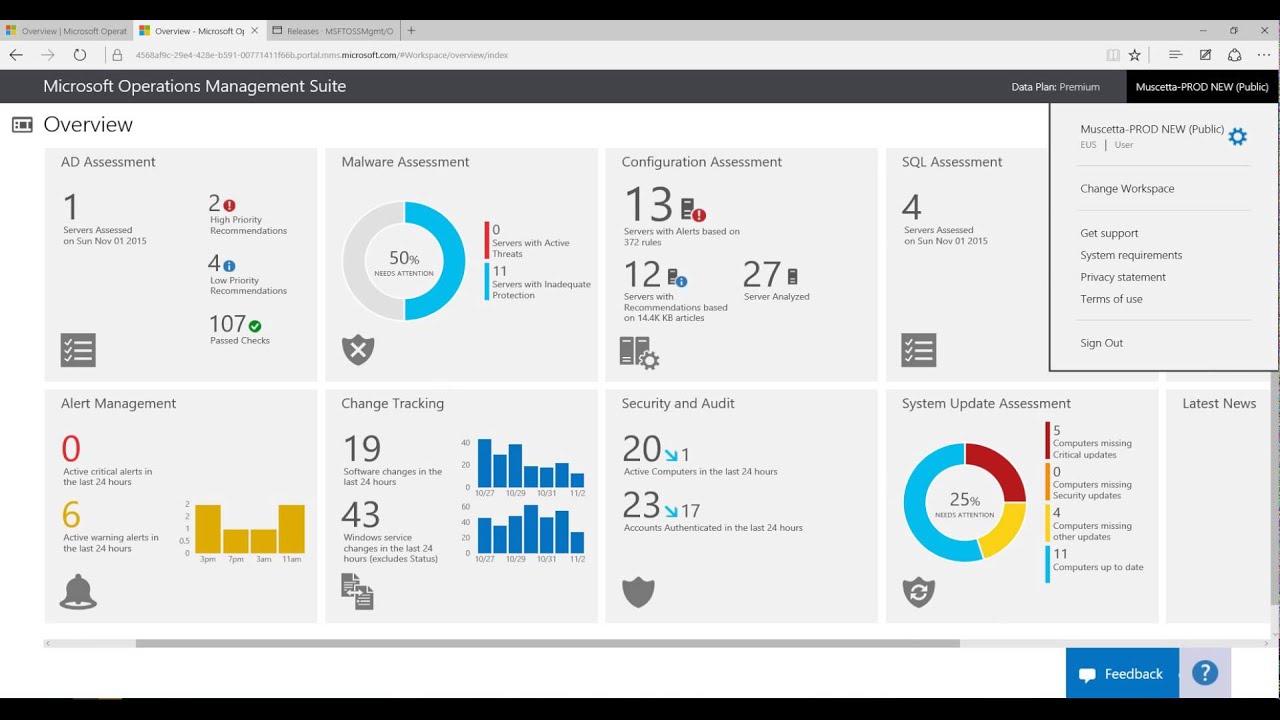Select Privacy statement in the menu
1280x720 pixels.
[x=1123, y=277]
